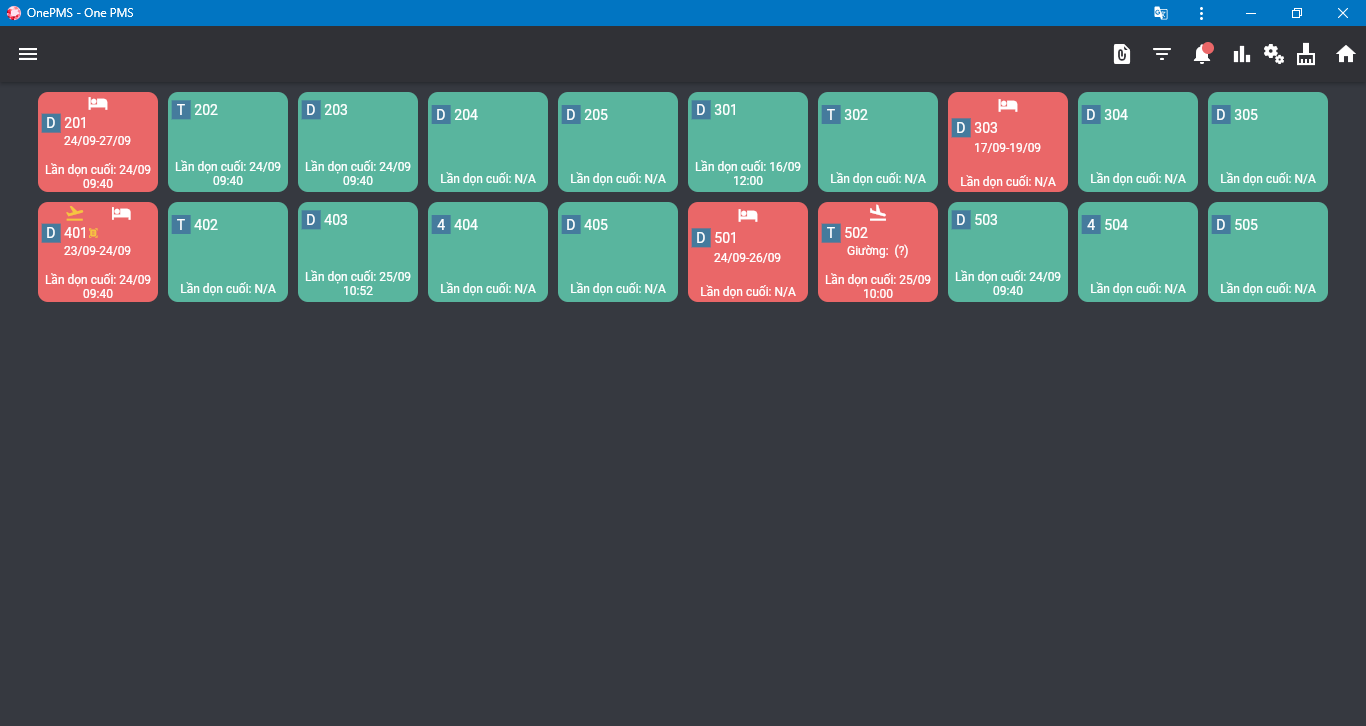Click the bed icon on room 303
The width and height of the screenshot is (1366, 726).
(1008, 105)
